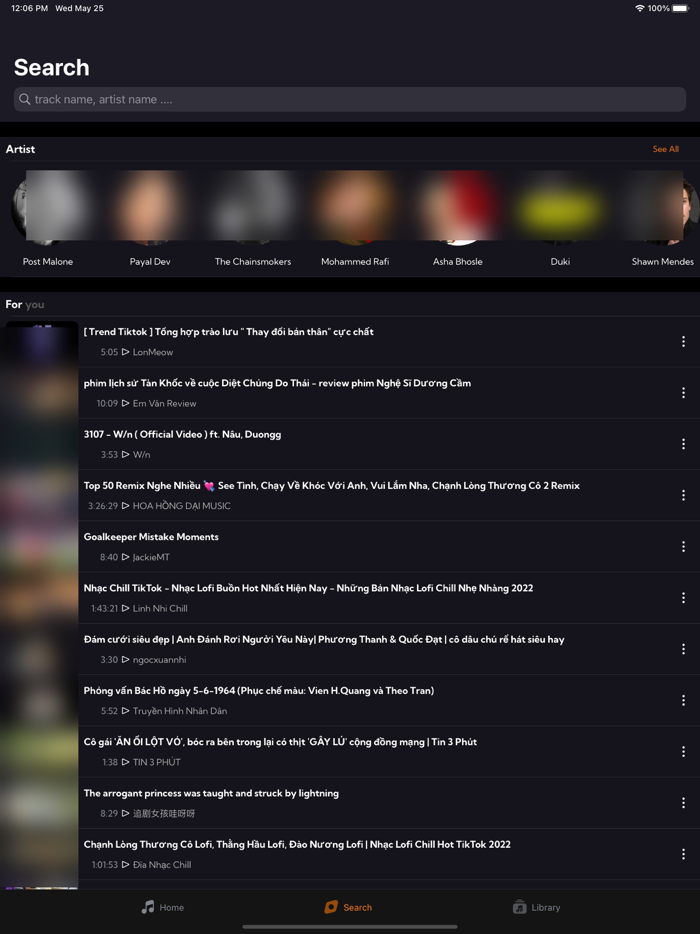Click the HOA HỒNG DẠI MUSIC channel name
Image resolution: width=700 pixels, height=934 pixels.
[x=182, y=506]
